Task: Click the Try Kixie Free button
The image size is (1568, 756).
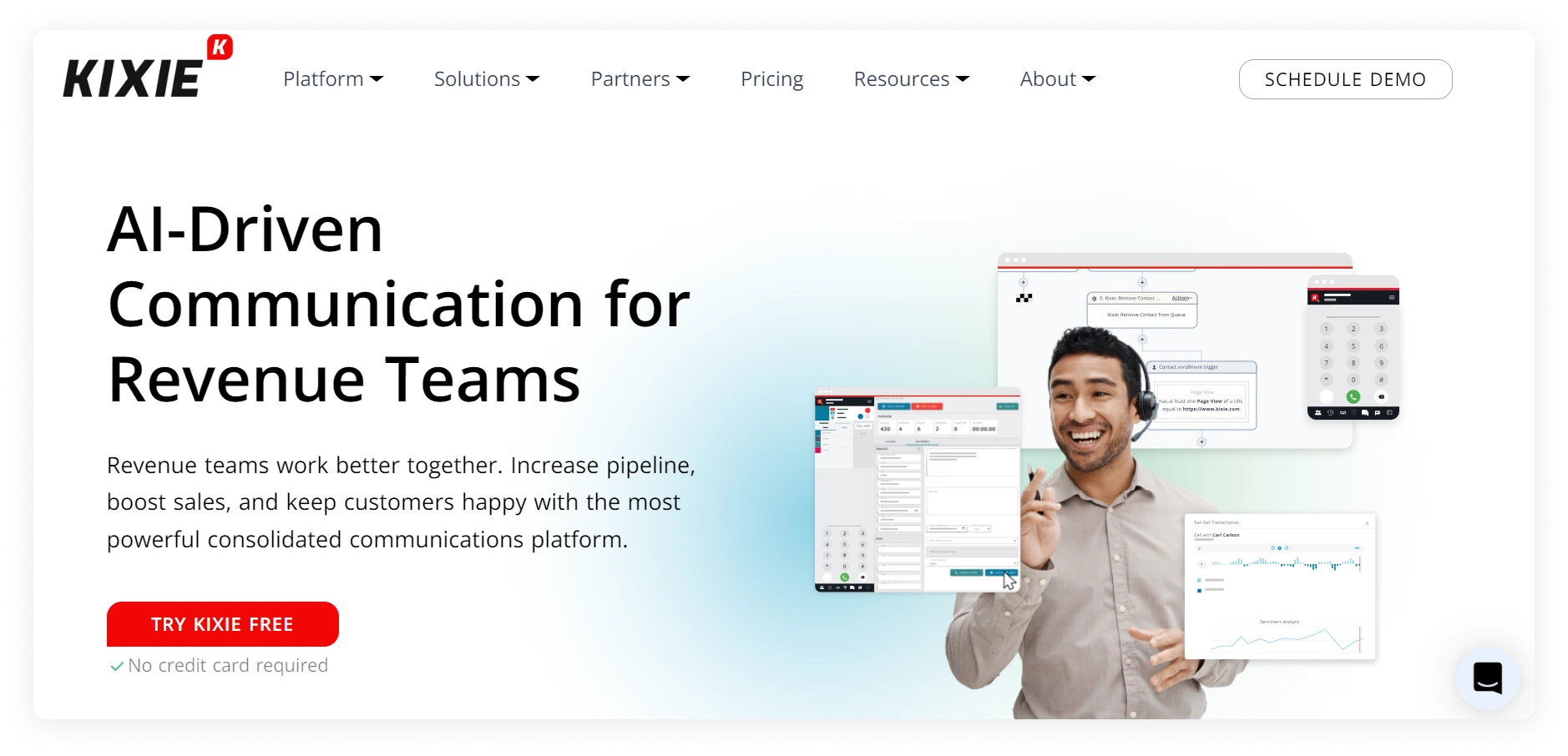Action: tap(223, 624)
